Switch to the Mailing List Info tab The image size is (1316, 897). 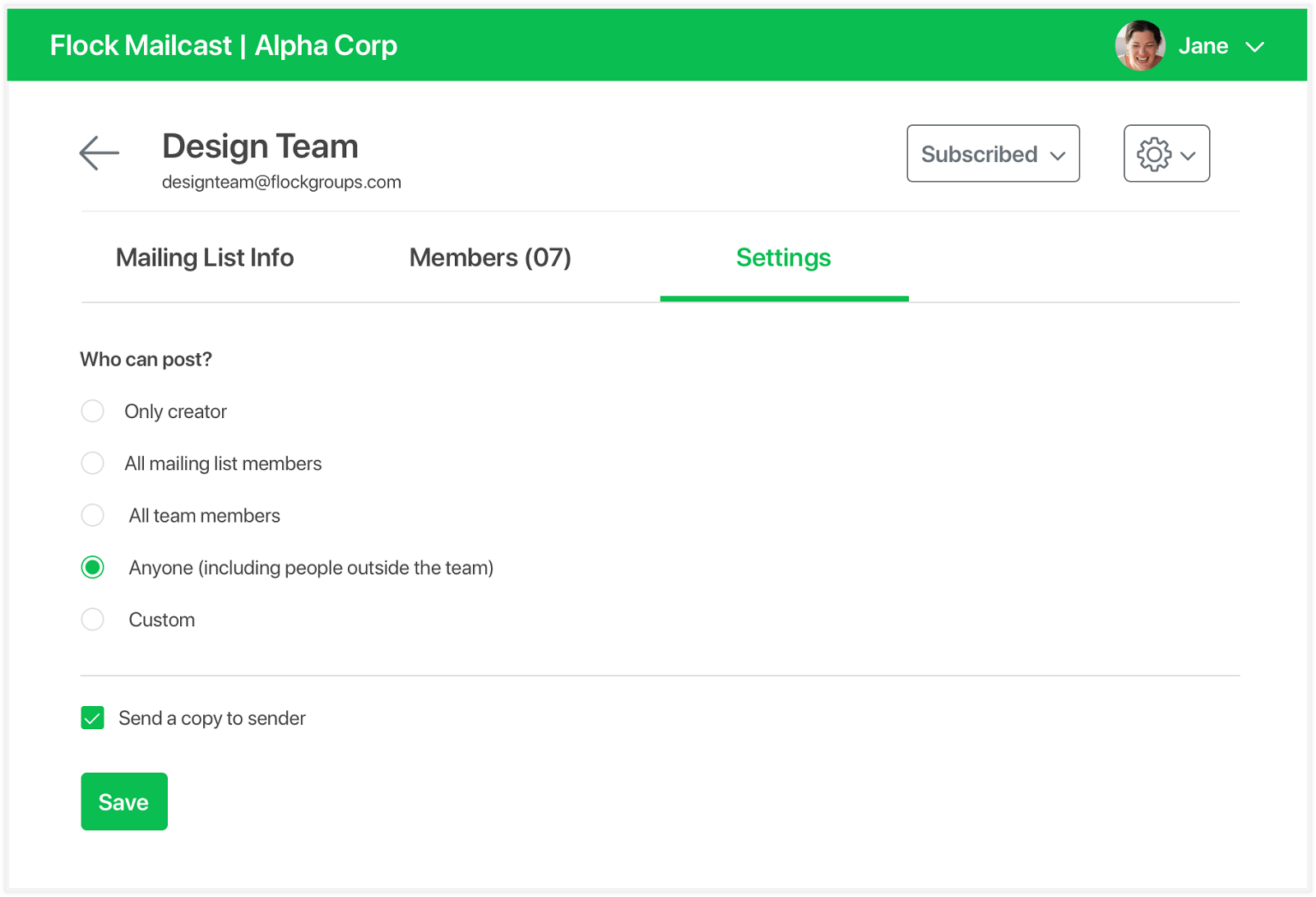tap(205, 258)
